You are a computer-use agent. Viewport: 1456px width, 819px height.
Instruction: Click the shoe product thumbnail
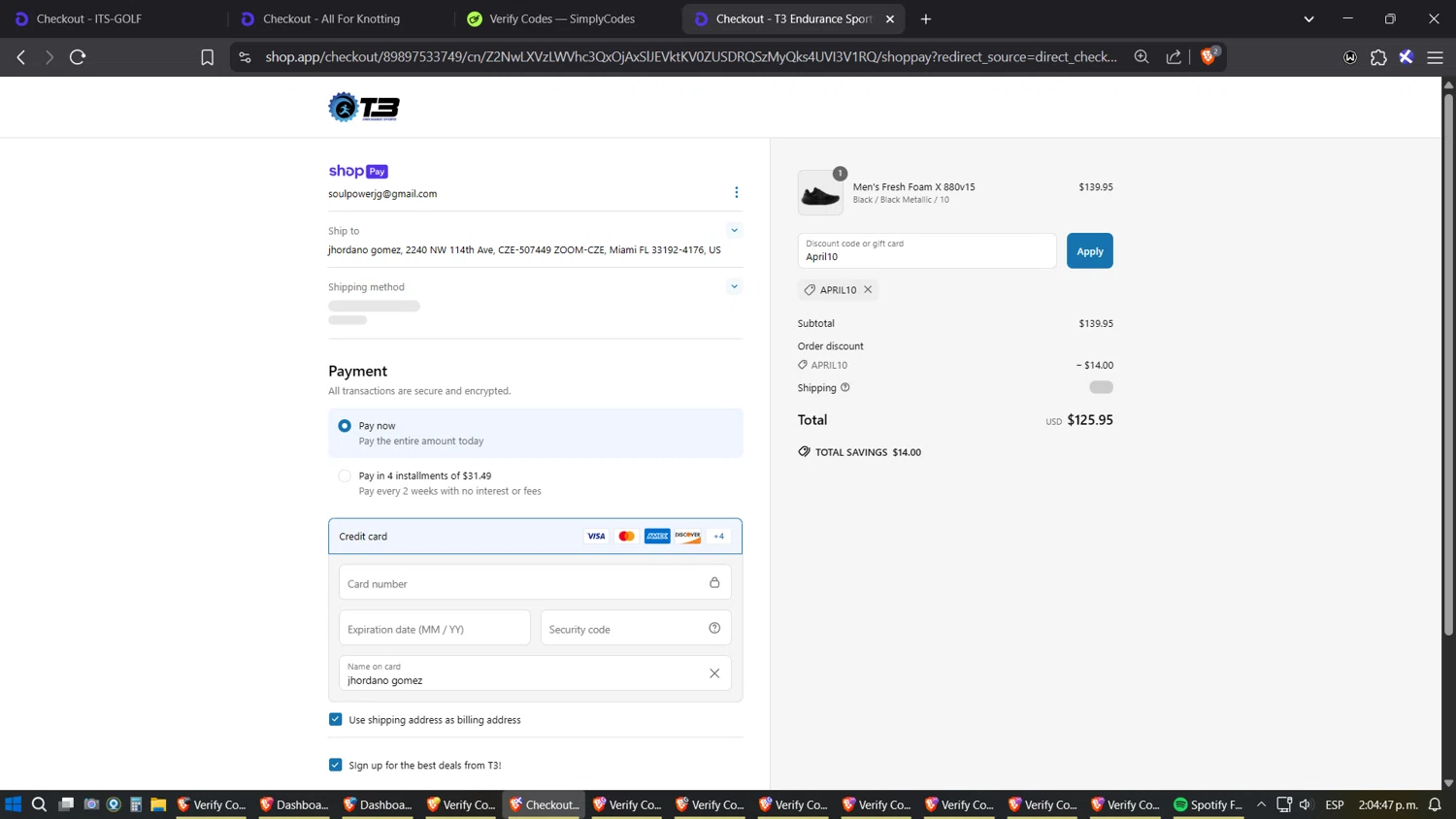pos(820,192)
